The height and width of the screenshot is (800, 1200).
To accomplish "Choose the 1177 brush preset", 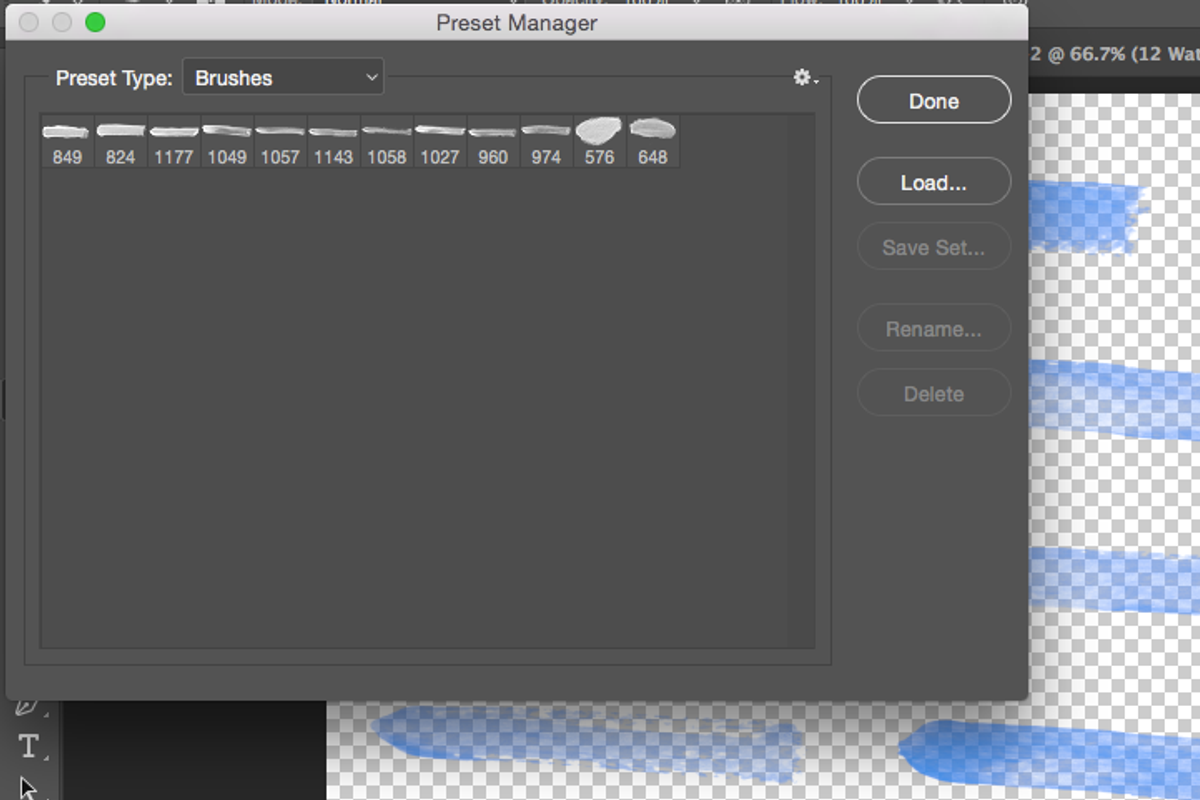I will (x=173, y=141).
